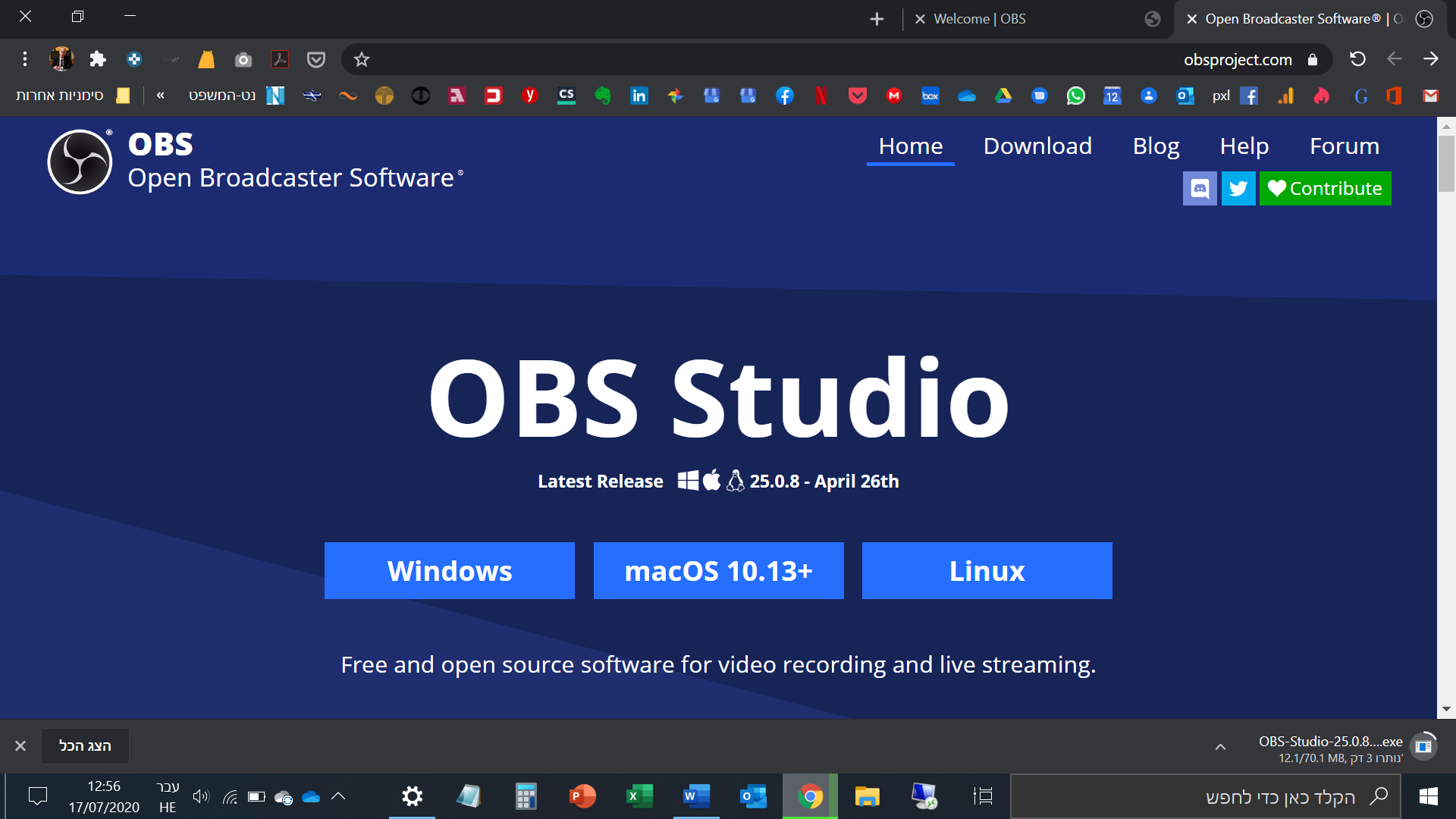
Task: Open Excel from the taskbar
Action: 639,796
